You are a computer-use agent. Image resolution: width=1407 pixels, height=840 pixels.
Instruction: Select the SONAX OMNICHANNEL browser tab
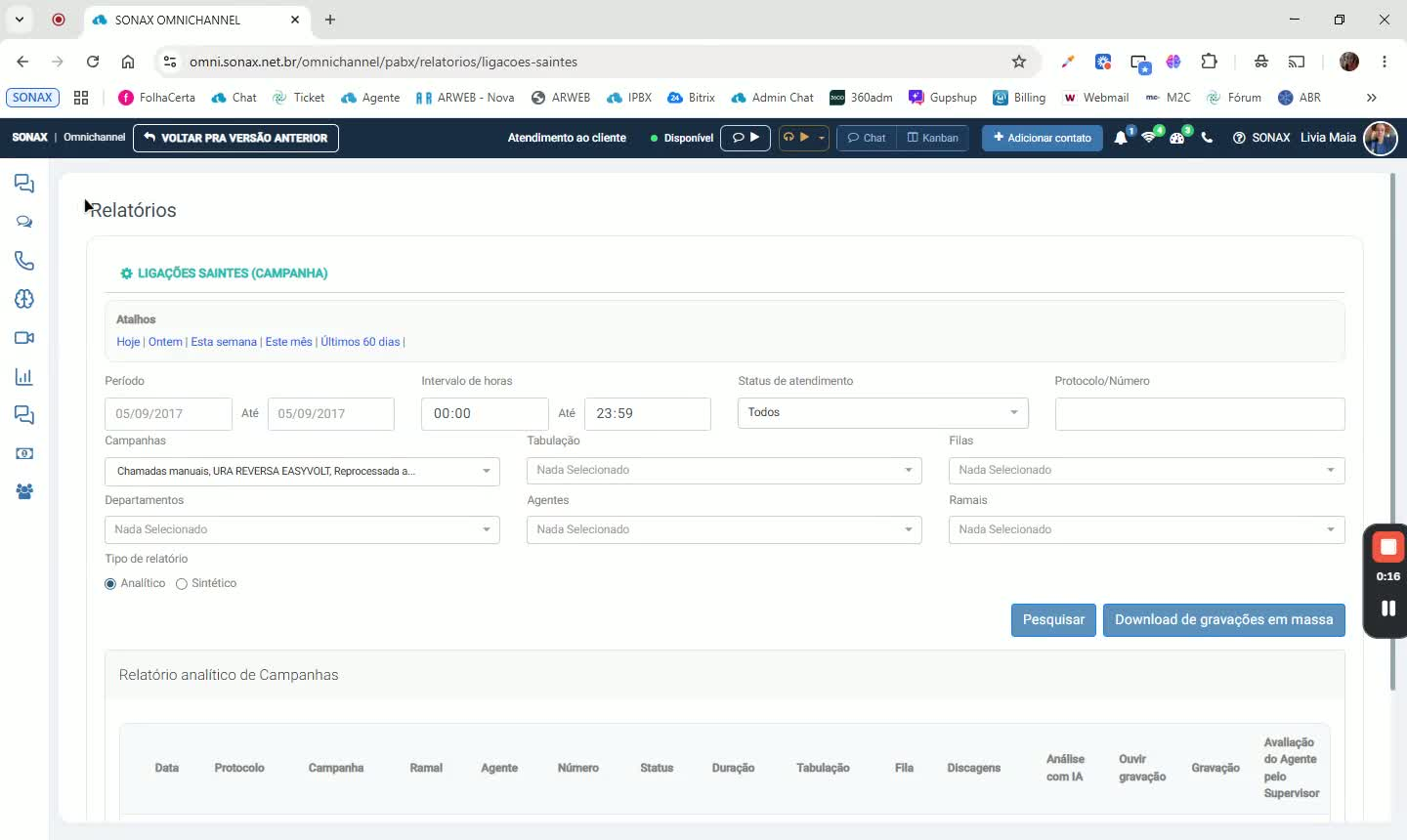pos(195,20)
